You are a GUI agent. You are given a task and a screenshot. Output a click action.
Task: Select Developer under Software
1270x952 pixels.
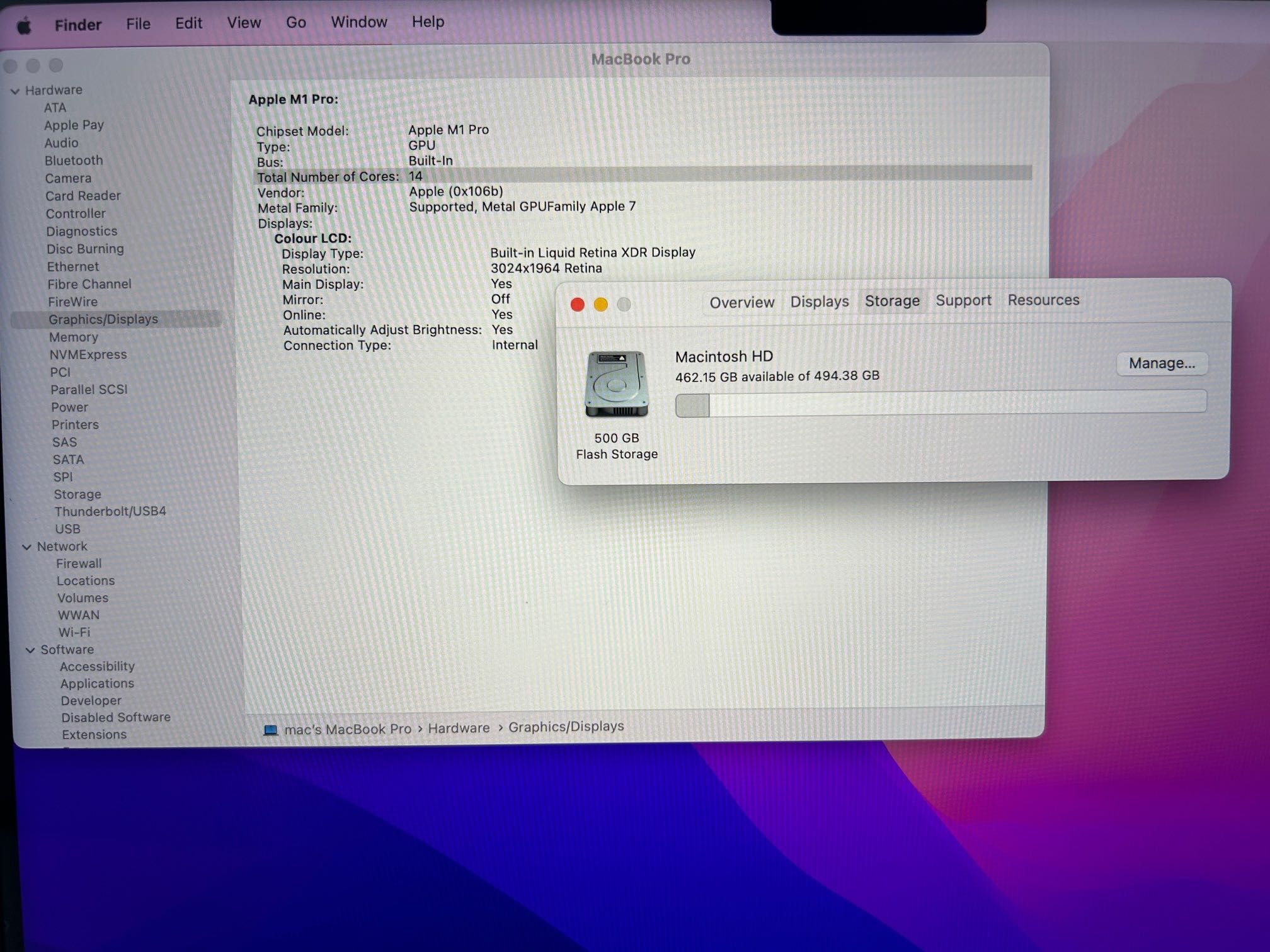91,700
